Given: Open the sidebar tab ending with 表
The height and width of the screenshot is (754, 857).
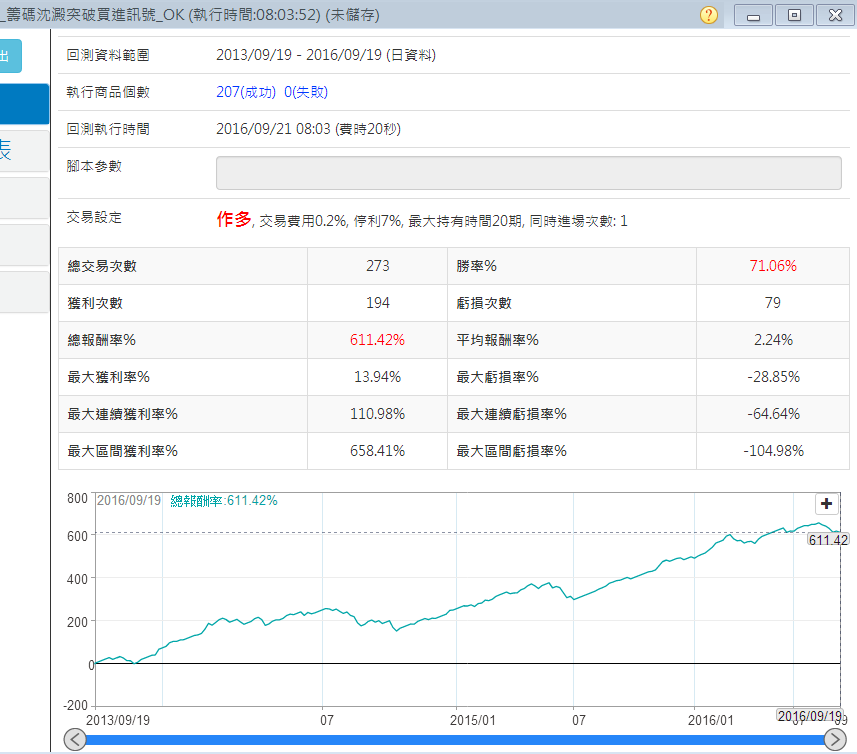Looking at the screenshot, I should (24, 151).
